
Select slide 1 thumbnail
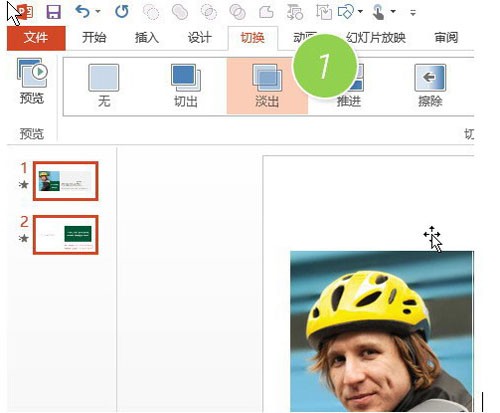click(66, 181)
